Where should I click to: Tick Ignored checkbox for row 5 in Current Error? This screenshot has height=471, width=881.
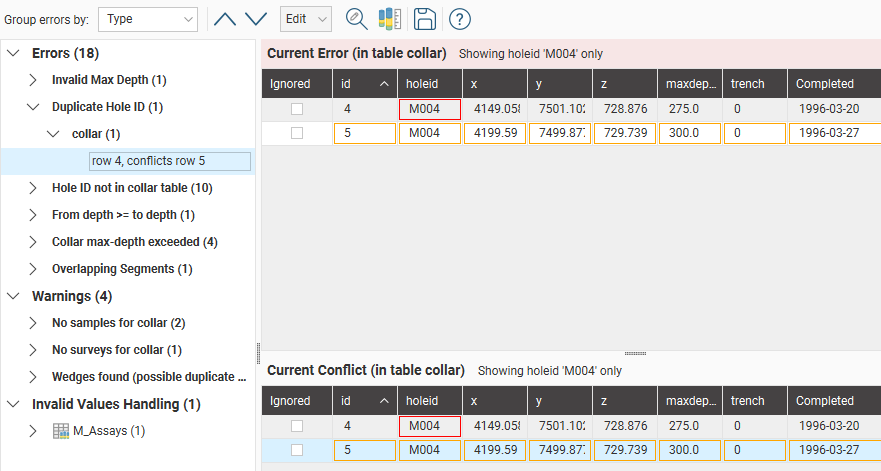coord(297,133)
